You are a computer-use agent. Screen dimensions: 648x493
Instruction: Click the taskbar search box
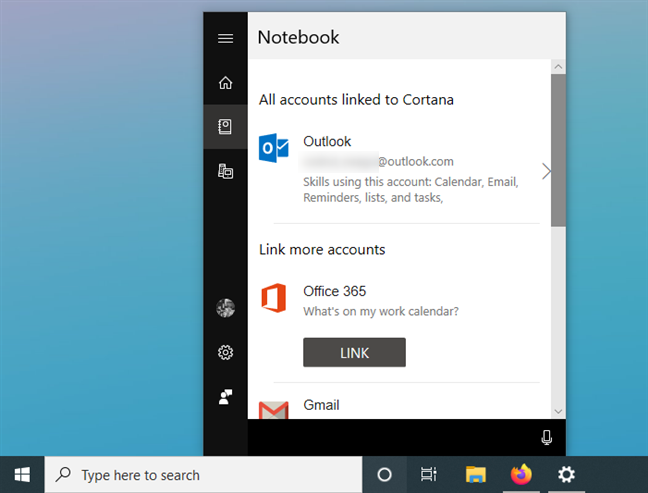203,474
